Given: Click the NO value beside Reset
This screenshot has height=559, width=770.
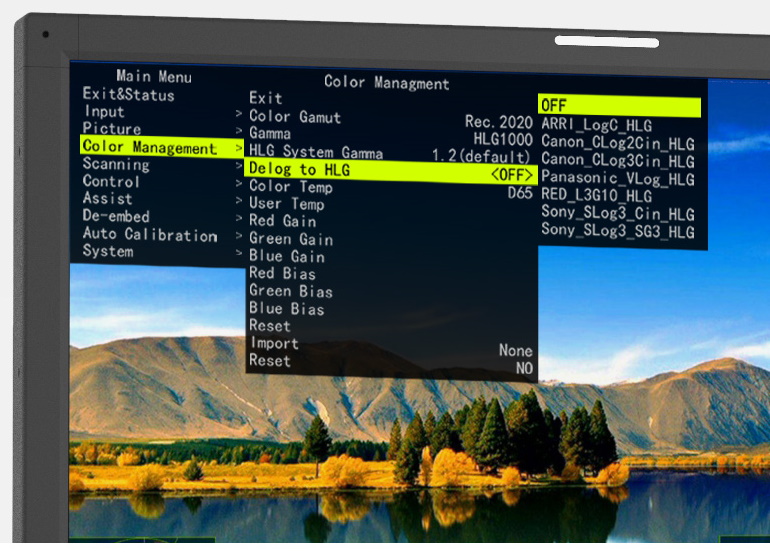Looking at the screenshot, I should [x=524, y=368].
